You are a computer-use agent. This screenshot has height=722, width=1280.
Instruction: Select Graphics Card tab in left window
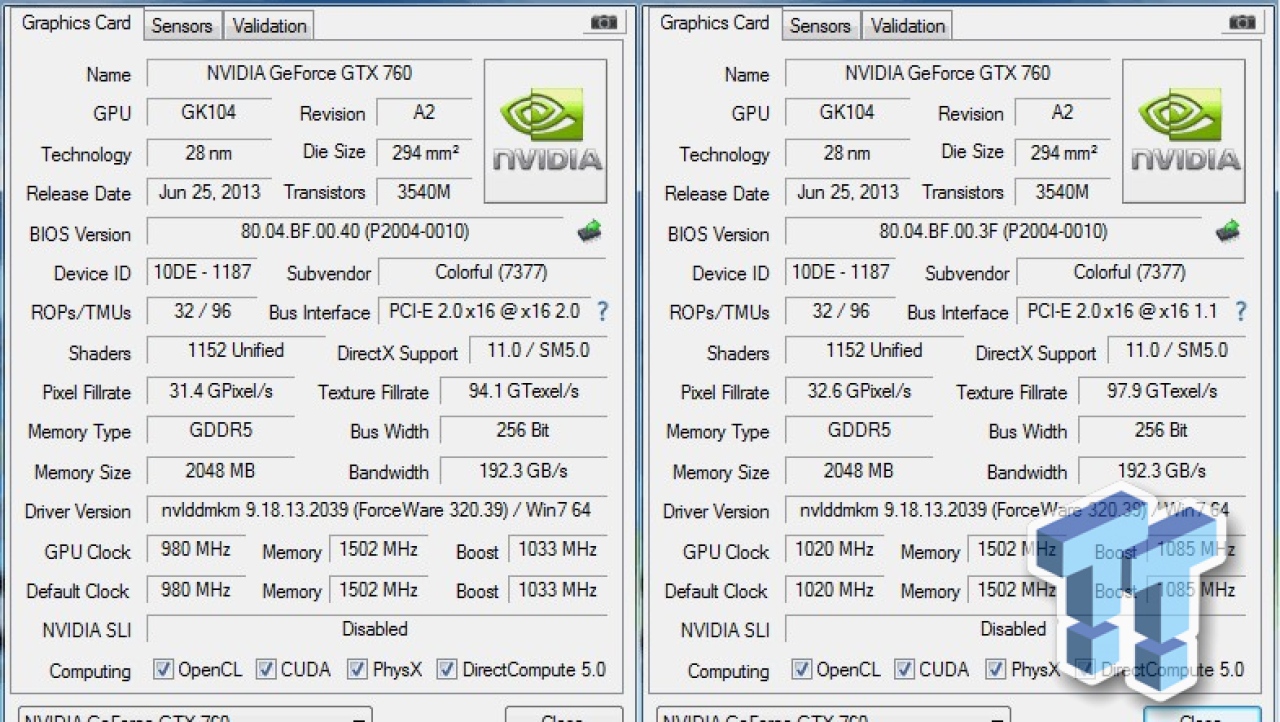tap(76, 23)
